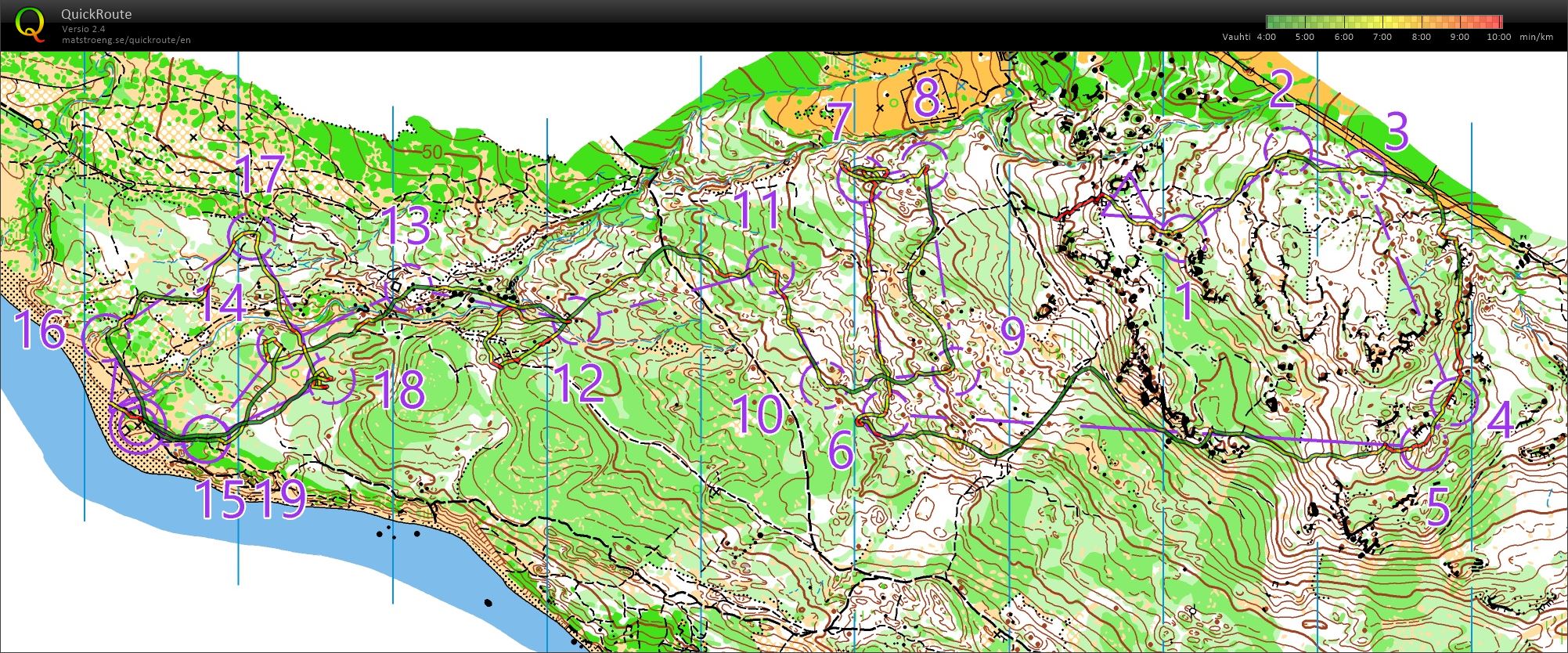Click control number 3 label
The height and width of the screenshot is (653, 1568).
[1396, 131]
